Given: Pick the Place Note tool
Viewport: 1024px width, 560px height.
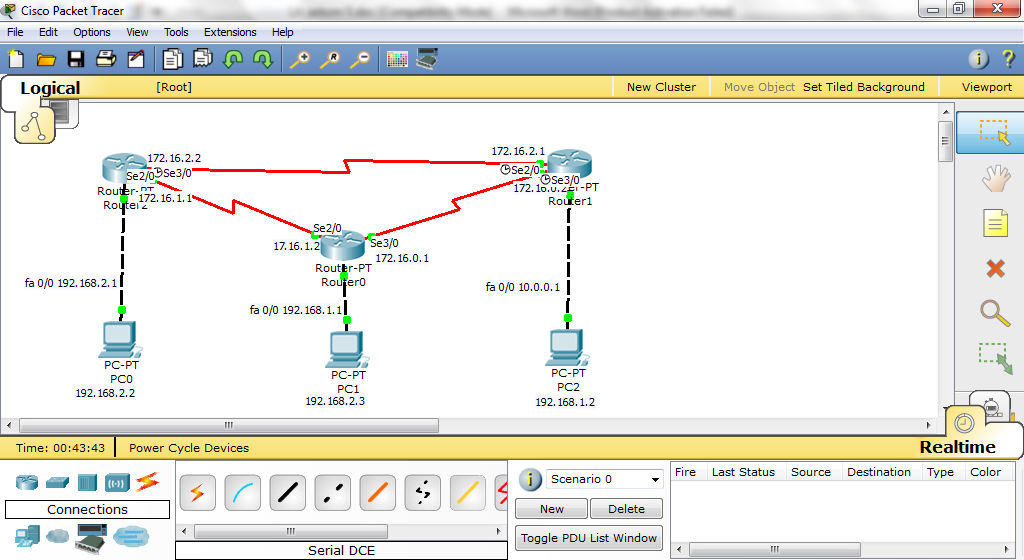Looking at the screenshot, I should pos(995,223).
